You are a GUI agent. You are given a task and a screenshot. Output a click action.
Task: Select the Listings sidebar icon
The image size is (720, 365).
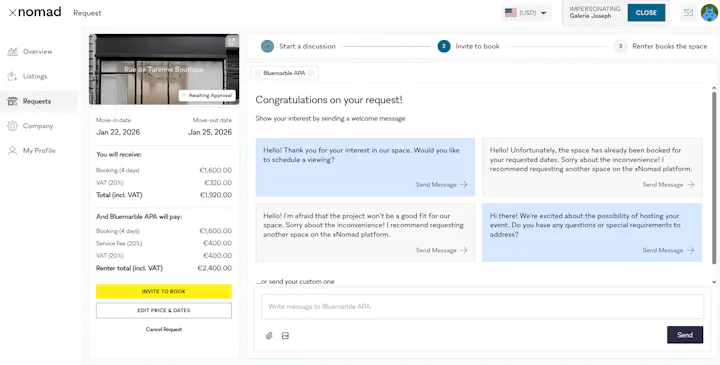tap(12, 76)
